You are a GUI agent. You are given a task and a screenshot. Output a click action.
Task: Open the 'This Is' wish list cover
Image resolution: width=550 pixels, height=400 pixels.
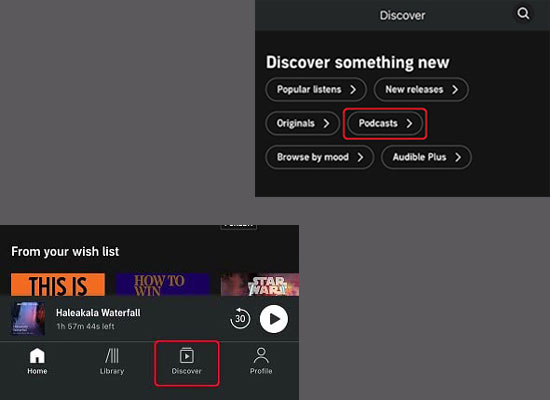point(58,285)
